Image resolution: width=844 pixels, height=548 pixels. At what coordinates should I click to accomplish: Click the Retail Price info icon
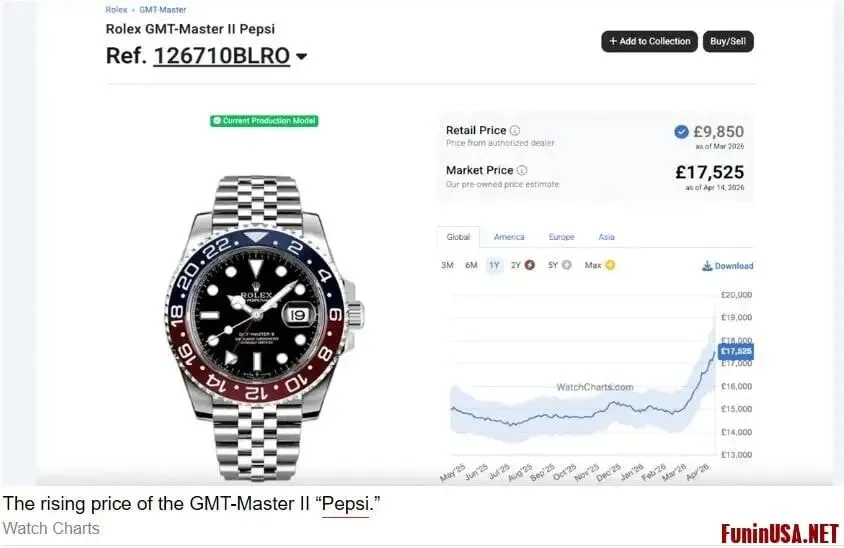[x=515, y=130]
